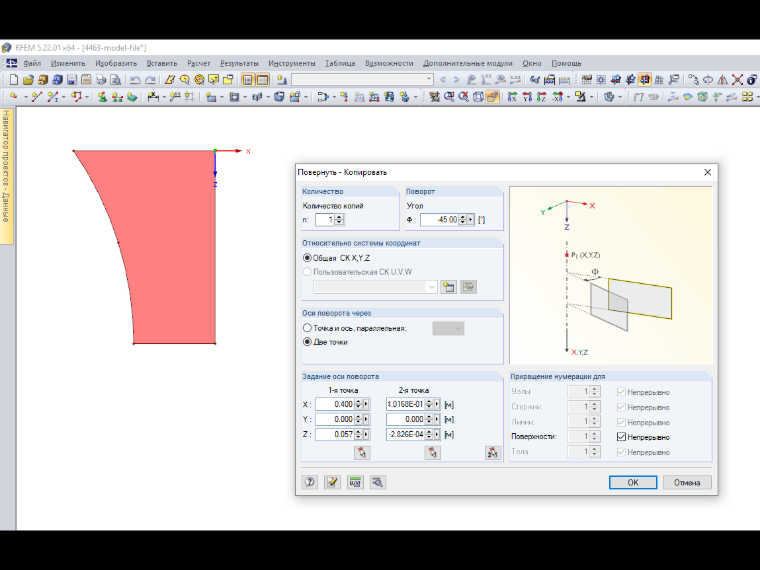This screenshot has width=760, height=570.
Task: Open the parallel axis dropdown
Action: point(448,329)
